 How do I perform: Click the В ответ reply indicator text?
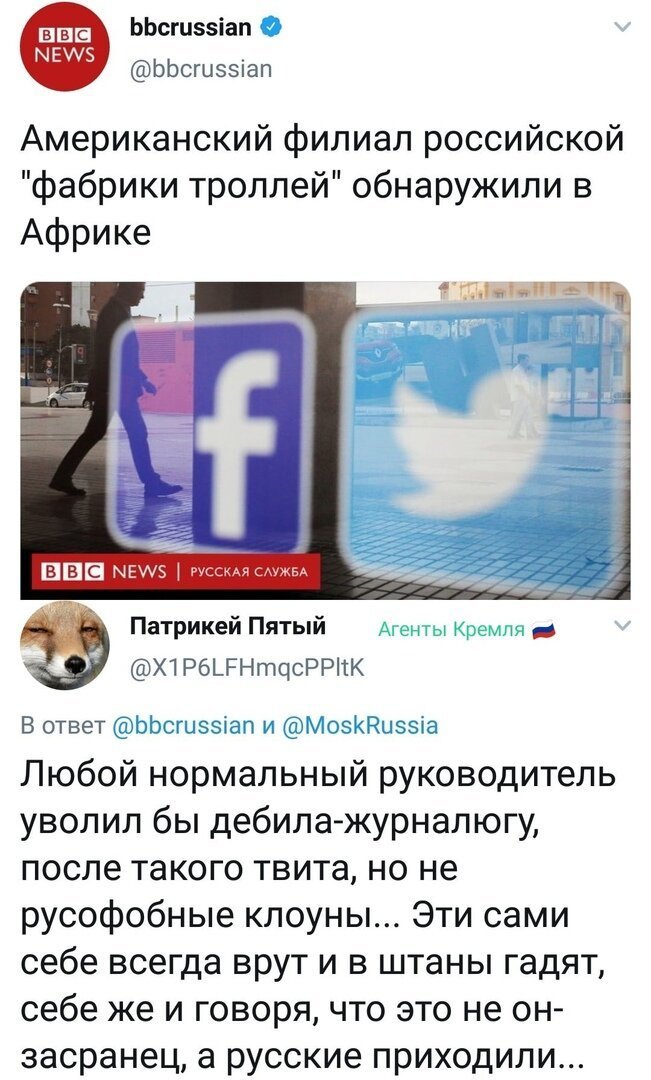[x=63, y=725]
